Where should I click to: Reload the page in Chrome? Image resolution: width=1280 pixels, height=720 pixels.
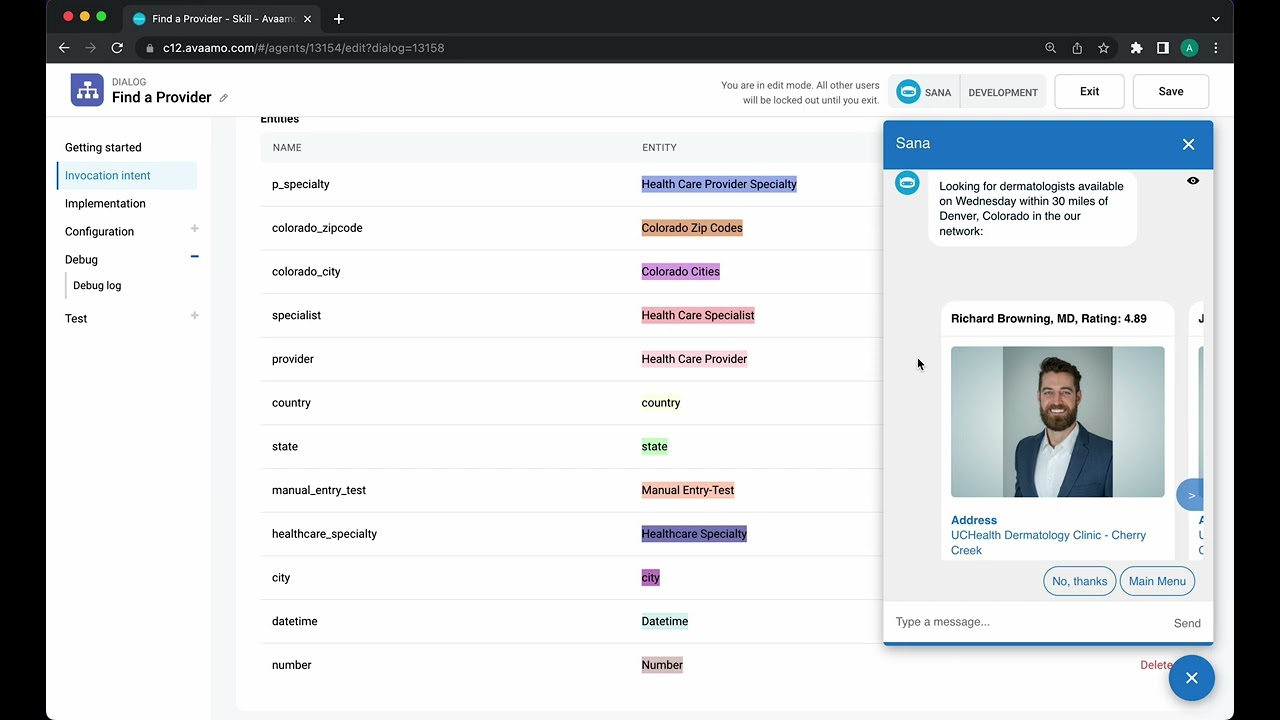click(x=117, y=48)
